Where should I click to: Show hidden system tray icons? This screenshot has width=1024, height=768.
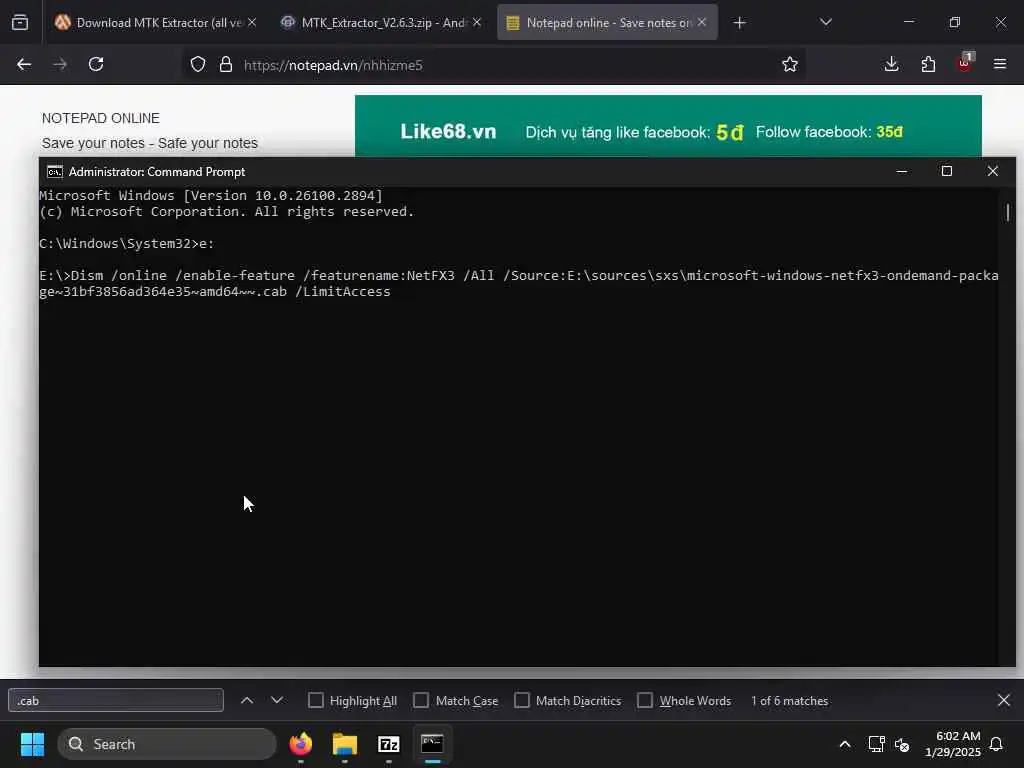[x=844, y=744]
